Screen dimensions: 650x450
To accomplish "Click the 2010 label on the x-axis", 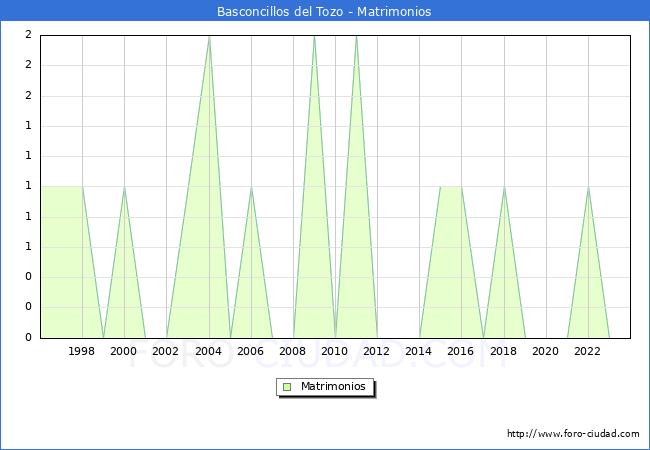I will point(335,351).
